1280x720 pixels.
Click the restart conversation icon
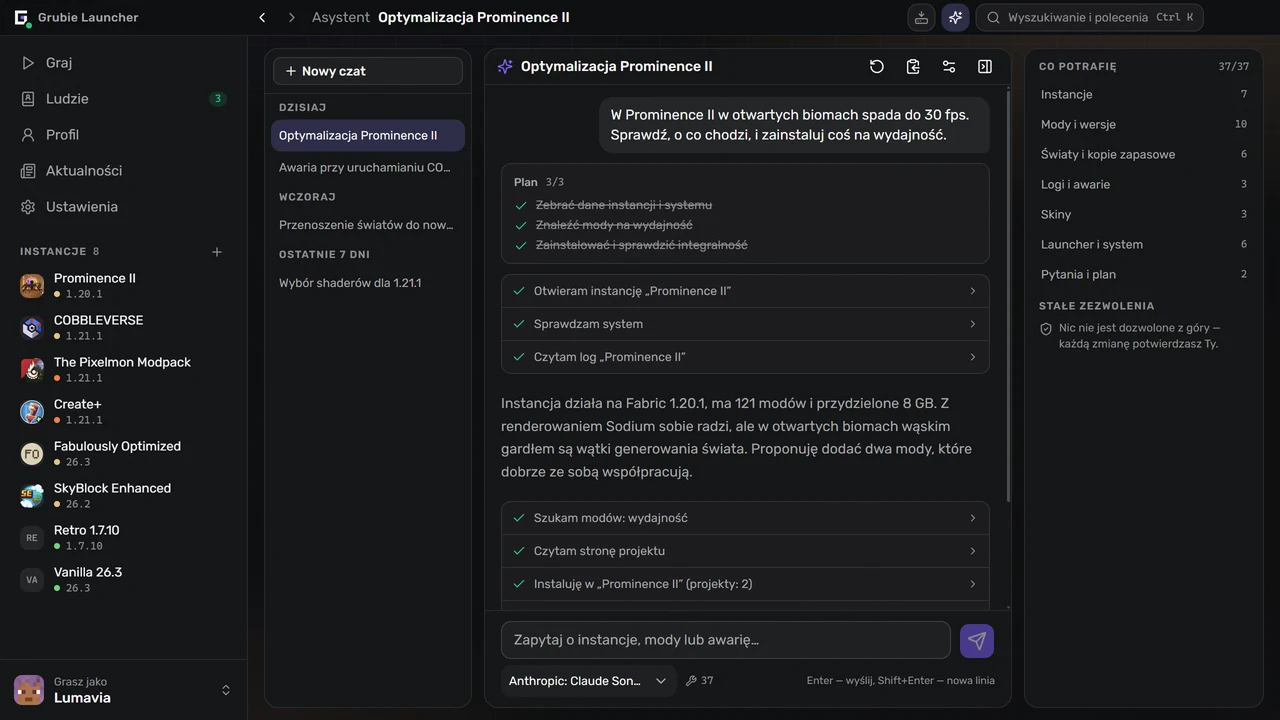point(877,66)
